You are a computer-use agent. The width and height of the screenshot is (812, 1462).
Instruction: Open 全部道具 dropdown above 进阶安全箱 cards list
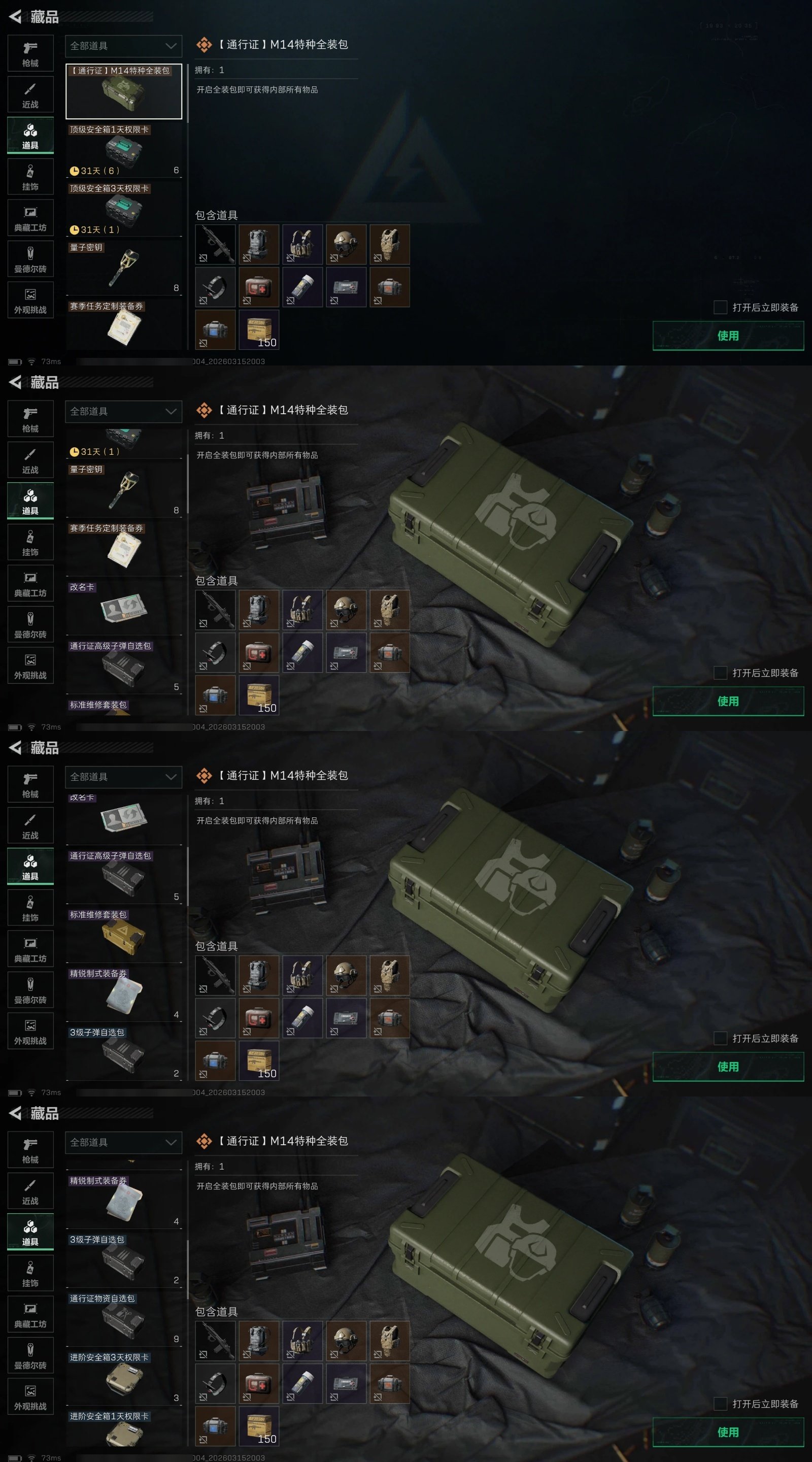(124, 1143)
